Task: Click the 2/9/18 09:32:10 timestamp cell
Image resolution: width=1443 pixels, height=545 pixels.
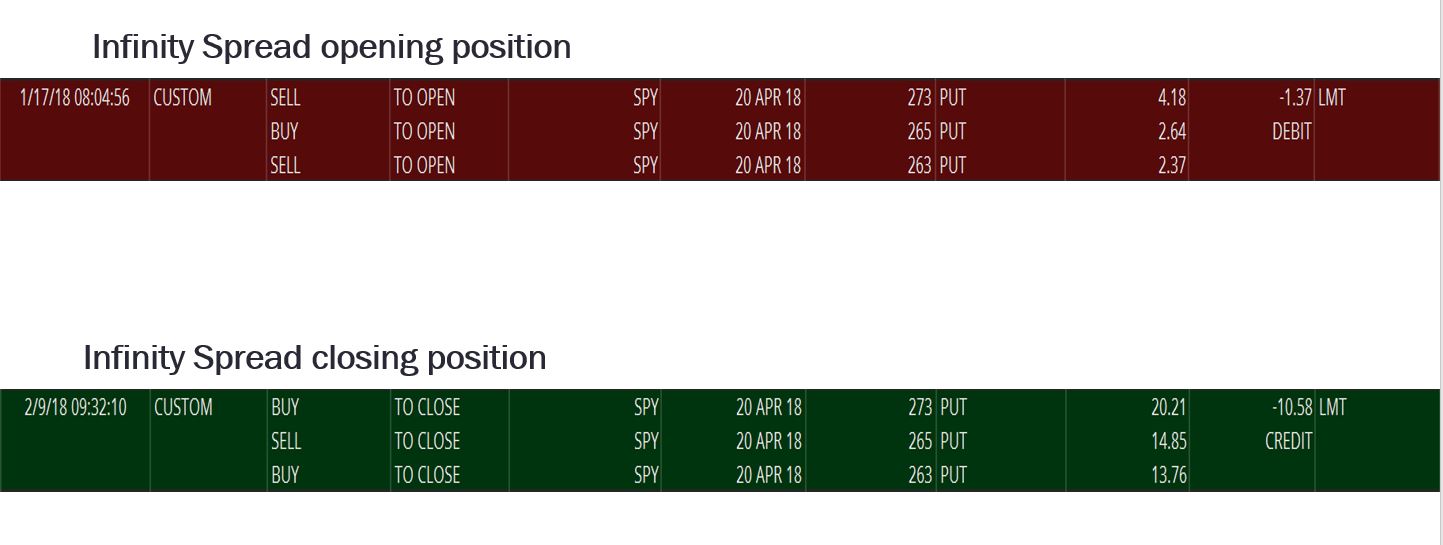Action: 75,408
